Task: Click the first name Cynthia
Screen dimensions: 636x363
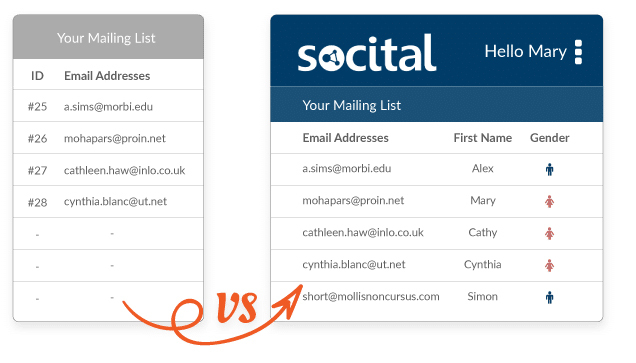Action: [x=483, y=264]
